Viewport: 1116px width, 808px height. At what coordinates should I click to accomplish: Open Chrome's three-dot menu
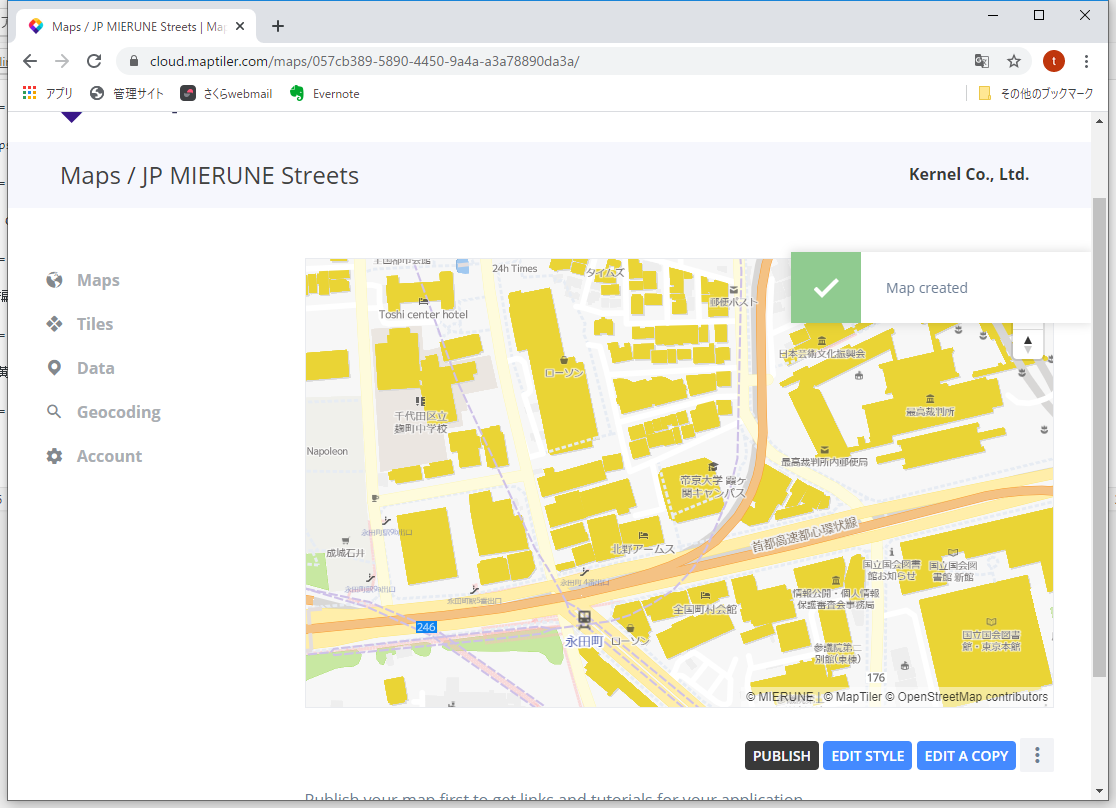(x=1087, y=61)
